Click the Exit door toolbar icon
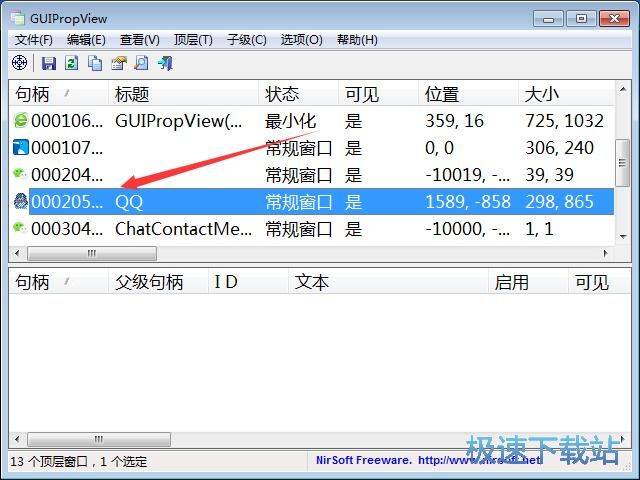This screenshot has width=640, height=480. tap(165, 63)
